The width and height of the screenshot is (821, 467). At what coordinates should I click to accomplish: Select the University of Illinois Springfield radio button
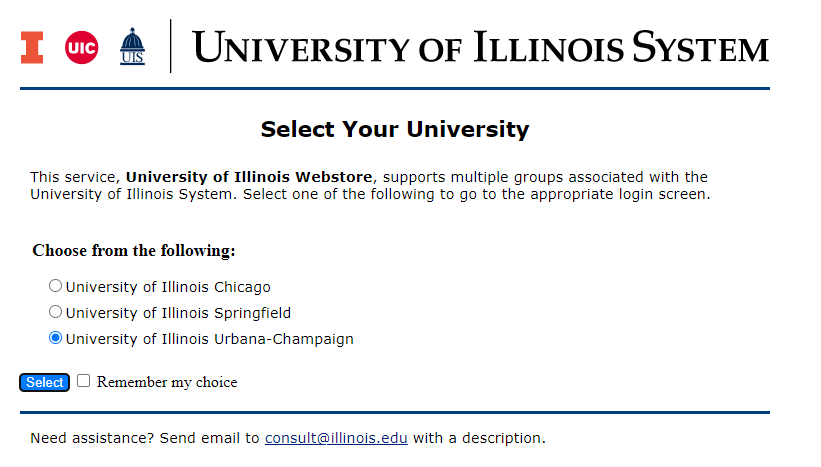(x=56, y=312)
